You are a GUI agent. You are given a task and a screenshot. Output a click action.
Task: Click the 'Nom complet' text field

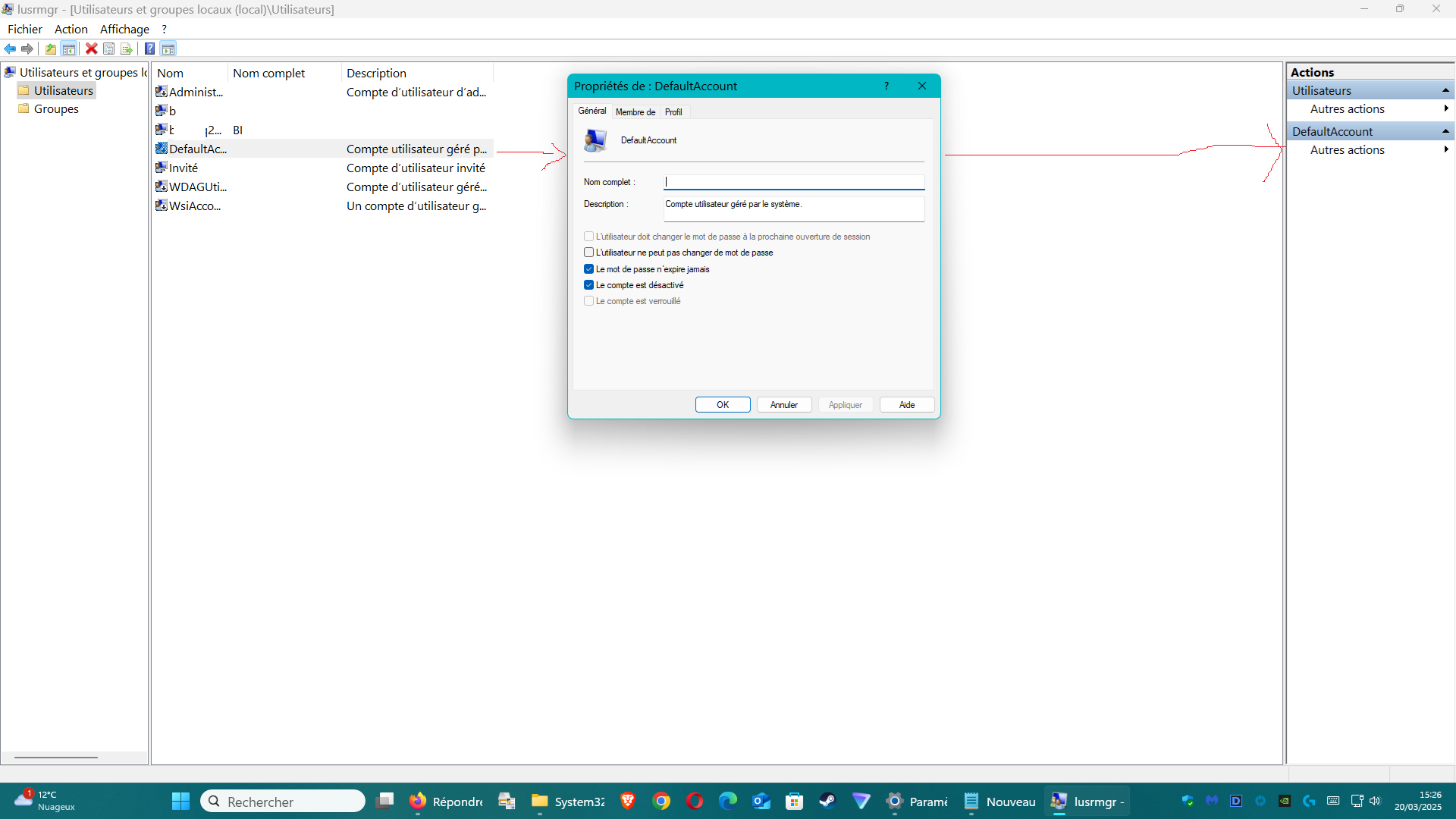[x=793, y=182]
